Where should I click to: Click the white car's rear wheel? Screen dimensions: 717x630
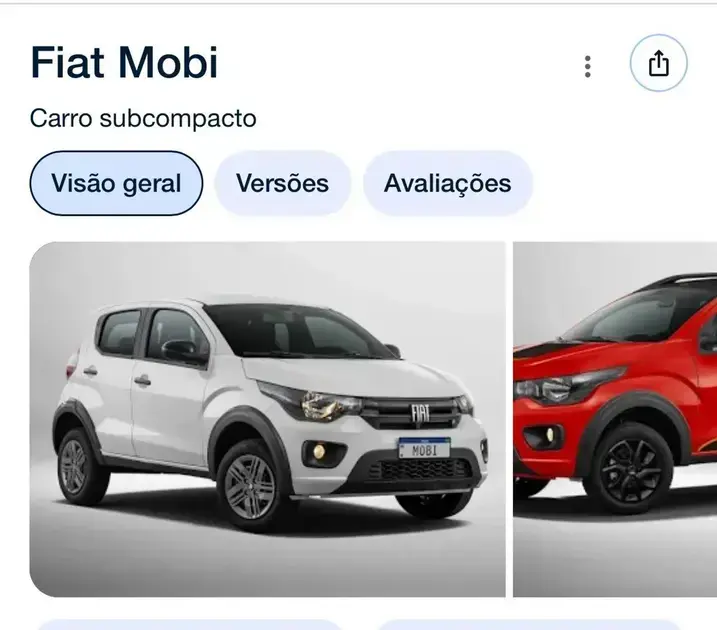pyautogui.click(x=75, y=466)
